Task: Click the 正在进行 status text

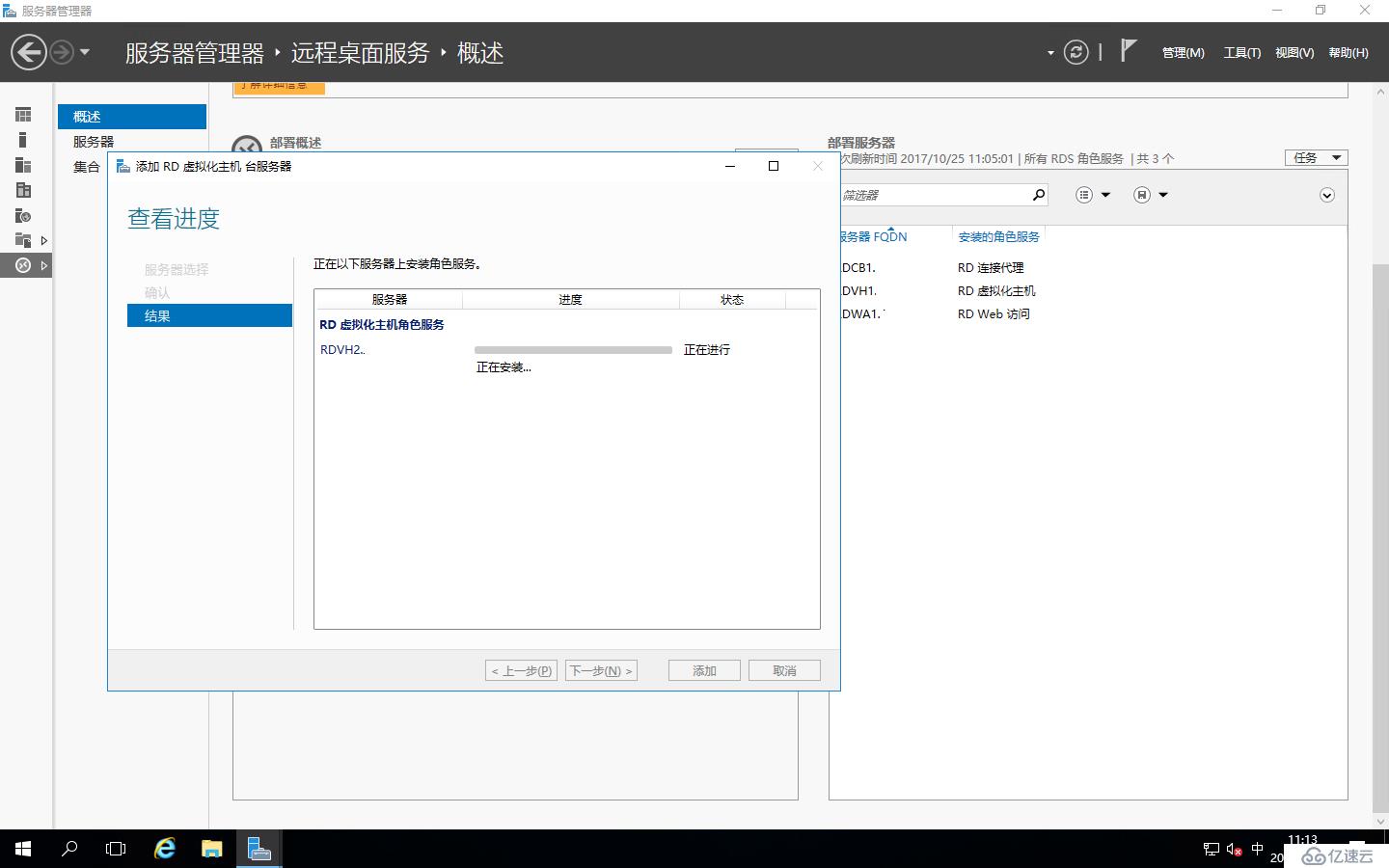Action: pos(707,350)
